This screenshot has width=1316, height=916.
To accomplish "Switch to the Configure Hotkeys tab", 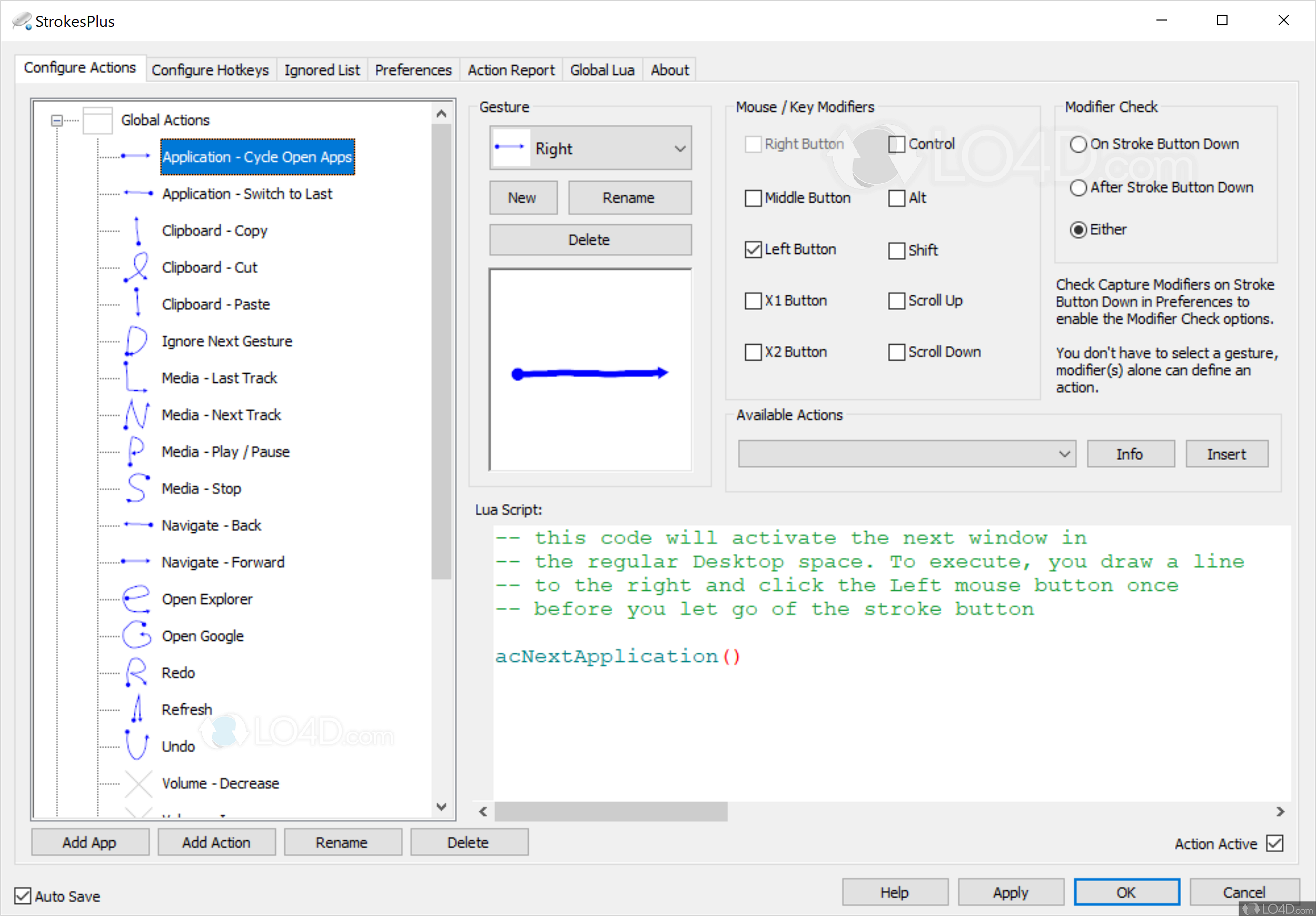I will (x=210, y=70).
